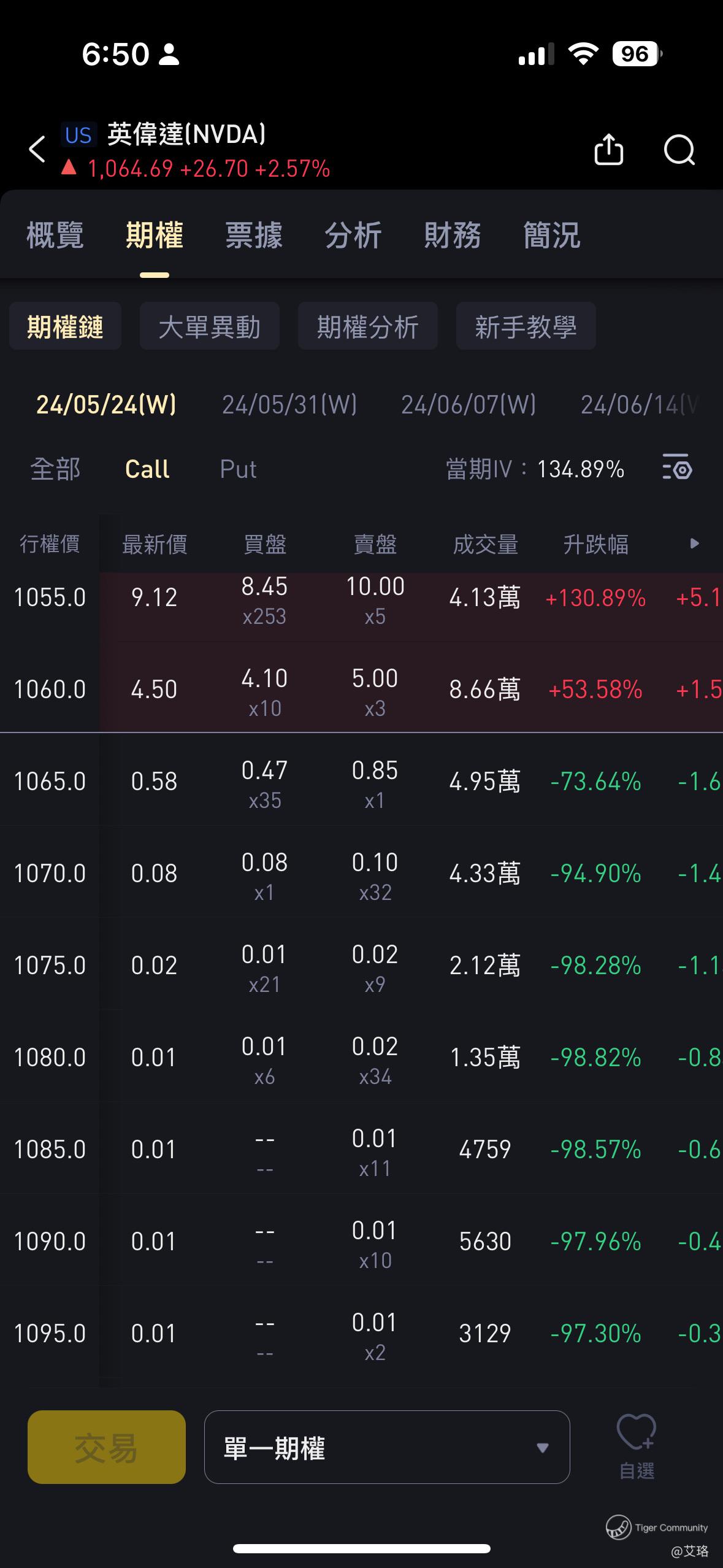723x1568 pixels.
Task: Expand the 單一期權 strategy dropdown
Action: point(386,1448)
